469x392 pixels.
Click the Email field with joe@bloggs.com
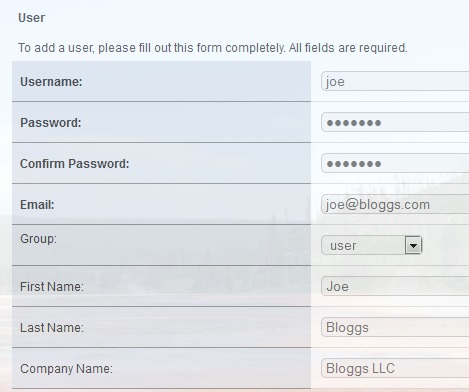click(395, 204)
